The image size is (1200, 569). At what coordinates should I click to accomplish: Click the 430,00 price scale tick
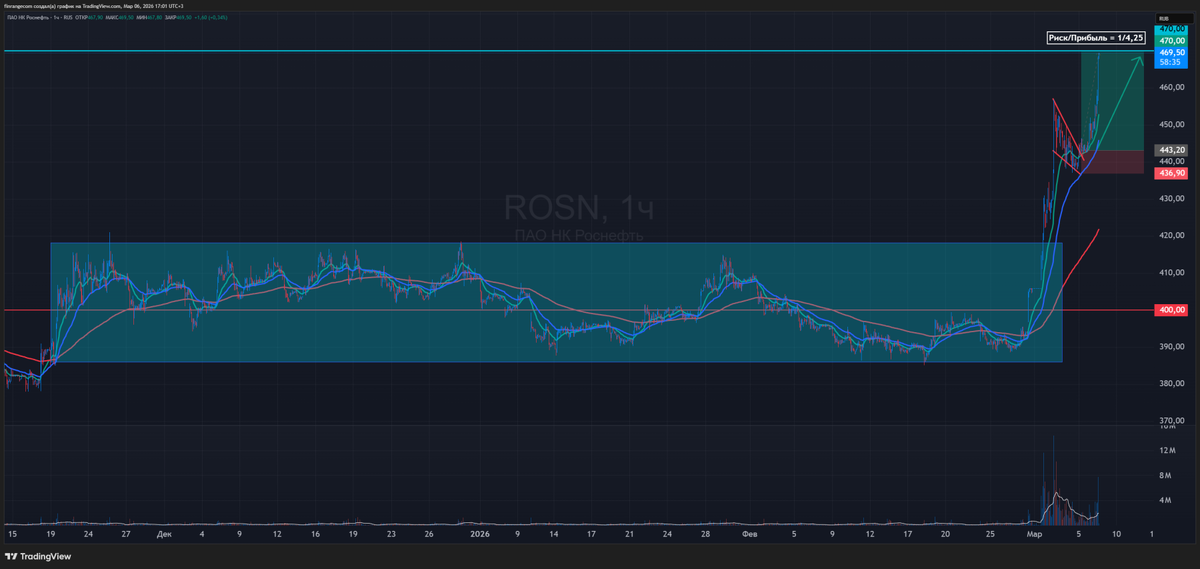(x=1172, y=198)
